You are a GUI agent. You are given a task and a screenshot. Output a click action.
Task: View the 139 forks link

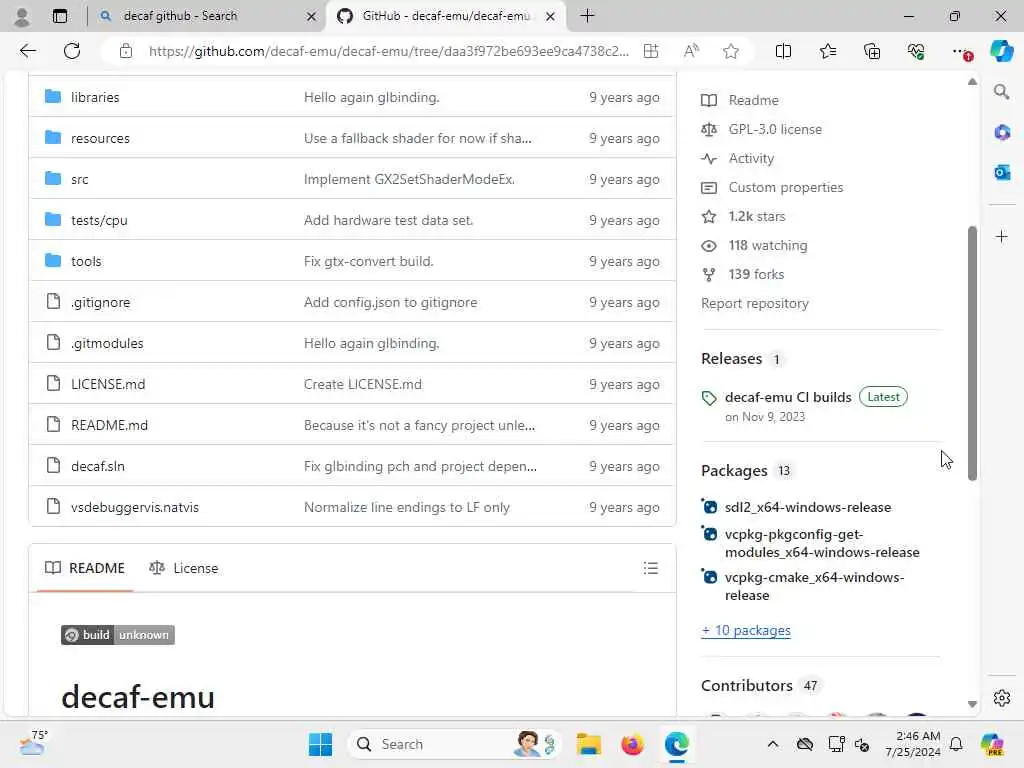tap(756, 274)
